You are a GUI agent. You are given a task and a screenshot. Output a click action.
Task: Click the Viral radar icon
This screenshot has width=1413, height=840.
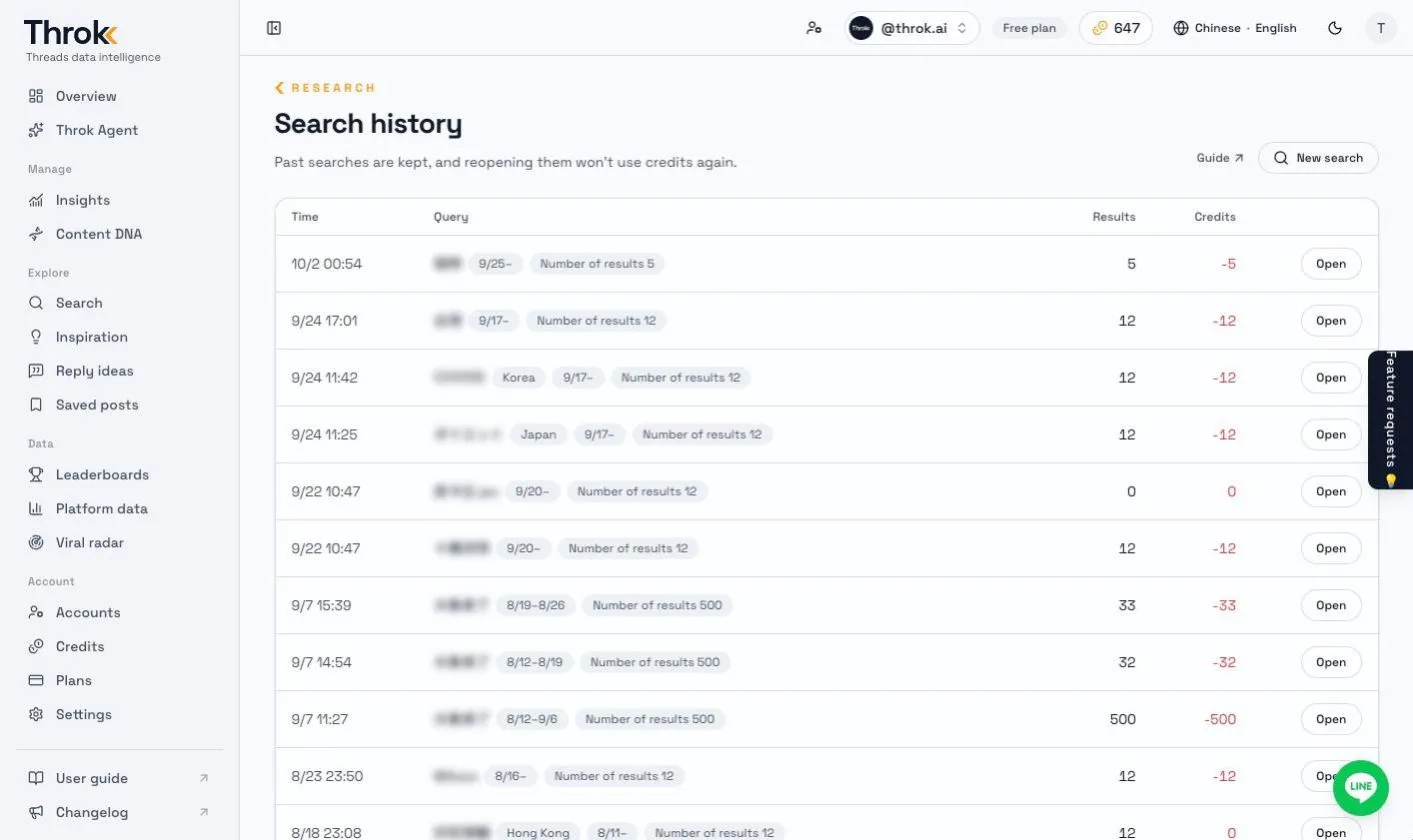click(x=36, y=543)
